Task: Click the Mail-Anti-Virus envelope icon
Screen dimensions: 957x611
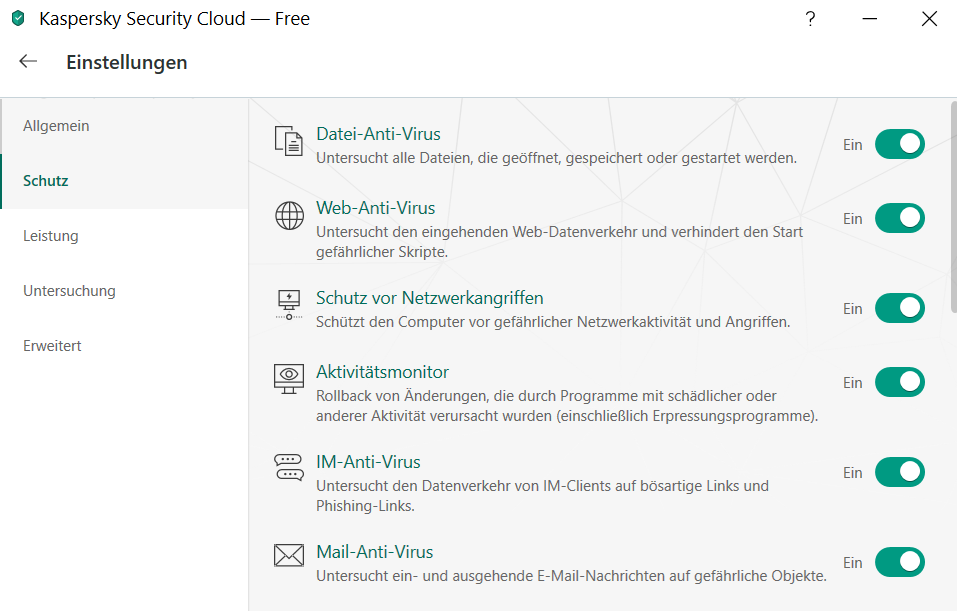Action: (x=288, y=556)
